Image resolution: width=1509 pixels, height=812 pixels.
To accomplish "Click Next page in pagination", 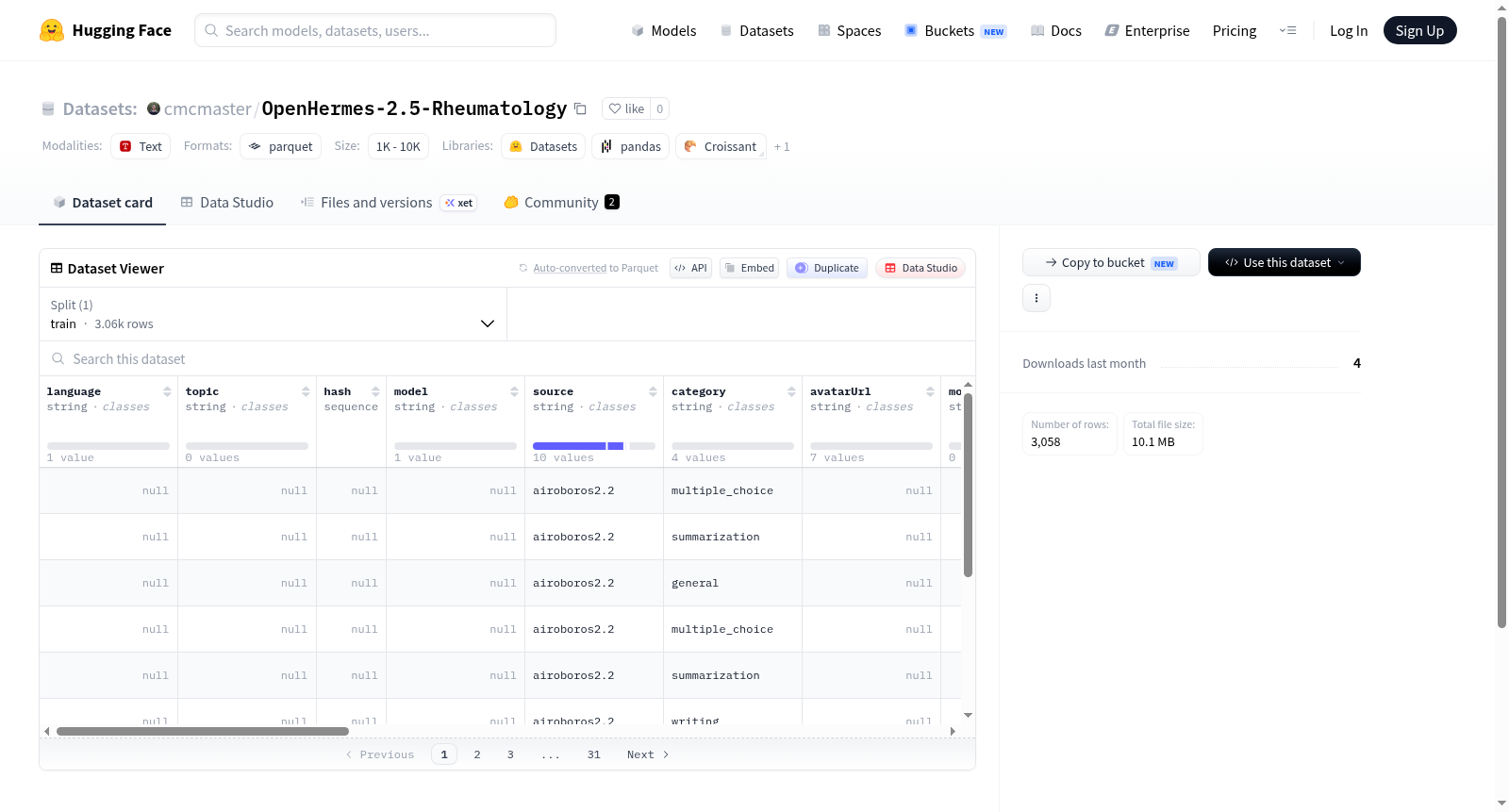I will click(x=648, y=754).
